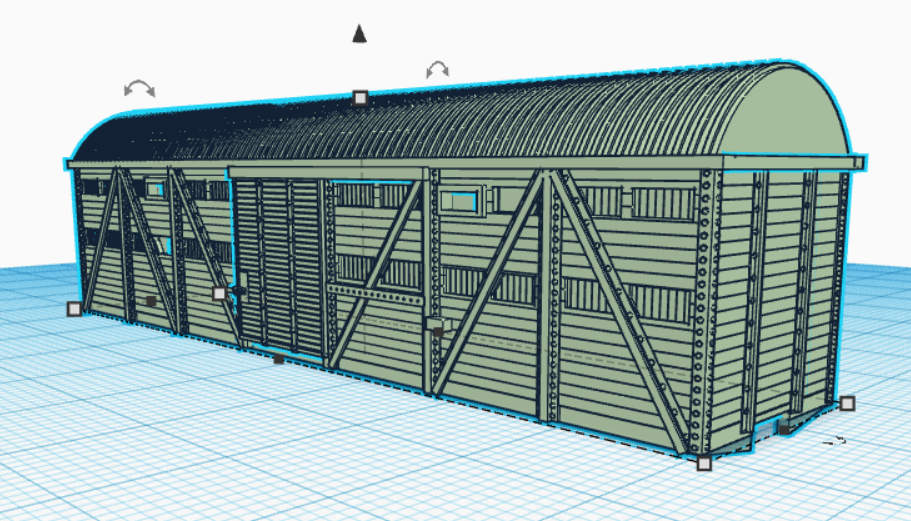Click the small rotation arrow on the workplane by the end wall
This screenshot has width=911, height=521.
point(834,441)
